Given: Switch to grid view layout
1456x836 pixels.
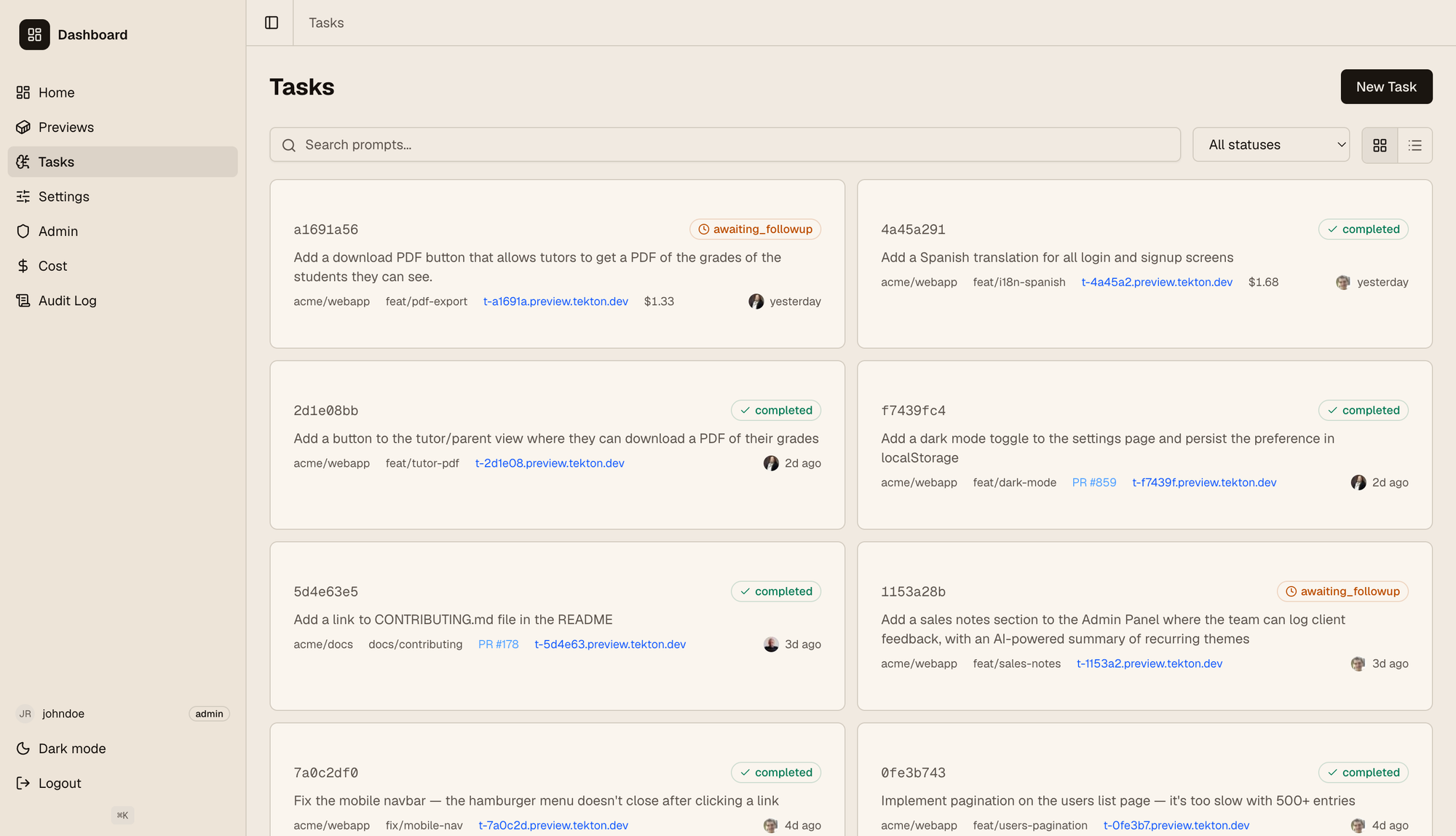Looking at the screenshot, I should click(1380, 146).
